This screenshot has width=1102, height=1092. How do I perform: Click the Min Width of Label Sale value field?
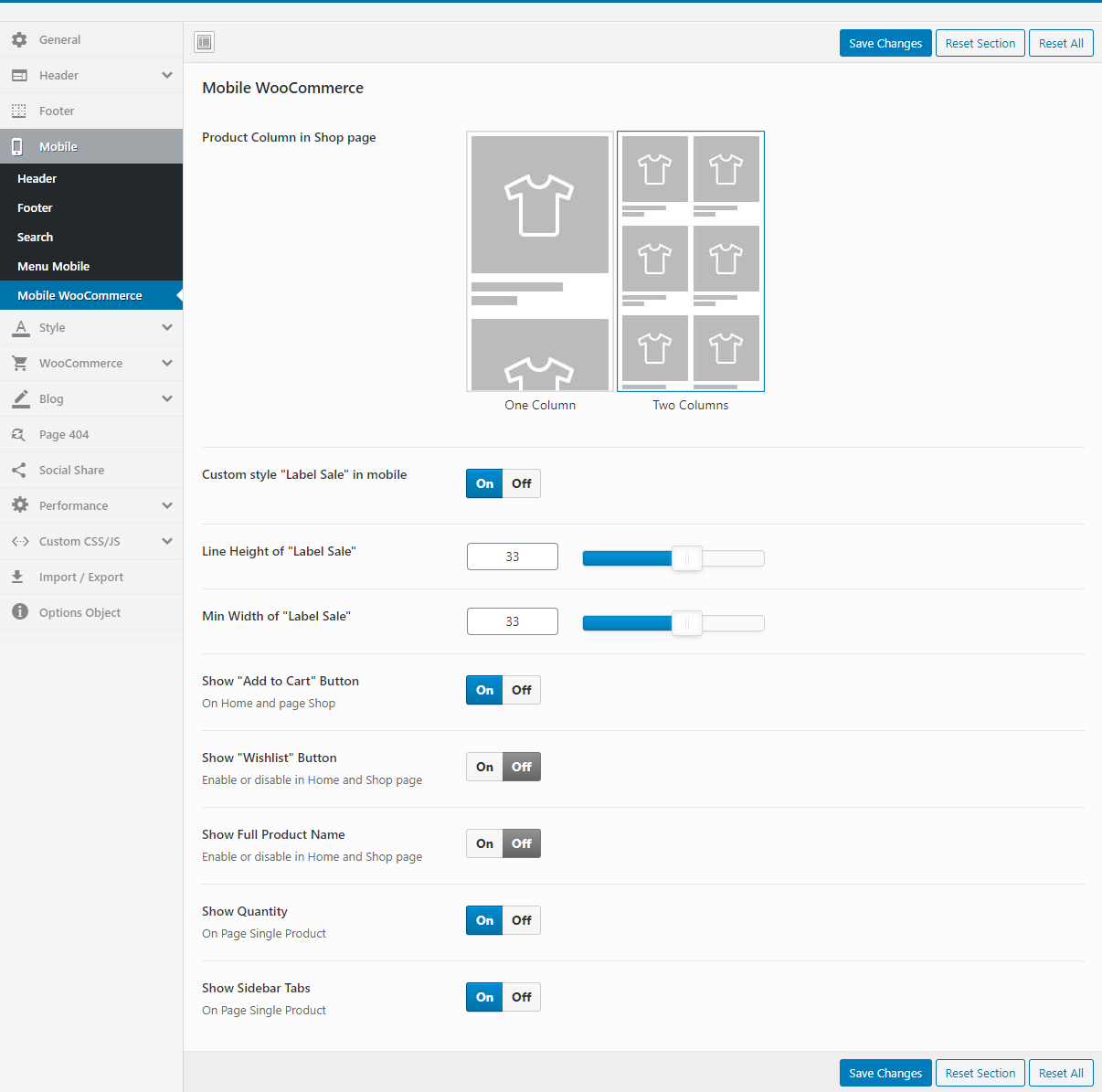coord(513,621)
